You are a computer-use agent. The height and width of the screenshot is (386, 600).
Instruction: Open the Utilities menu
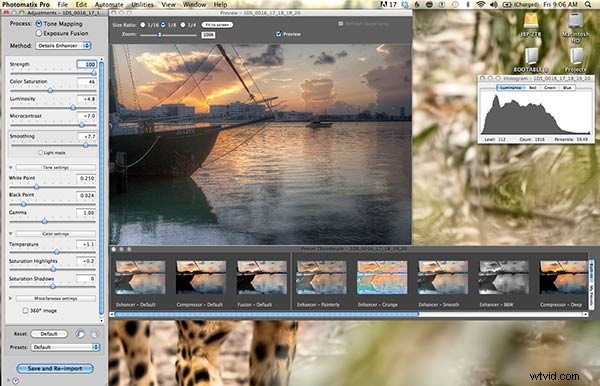[142, 4]
